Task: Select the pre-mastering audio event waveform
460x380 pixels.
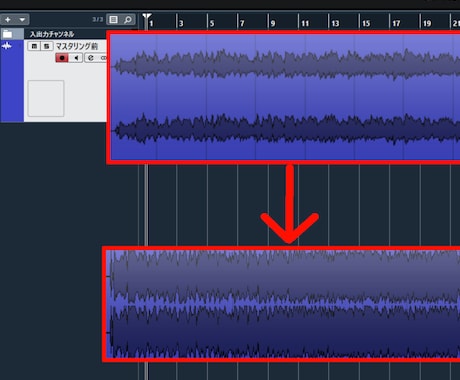Action: [285, 97]
